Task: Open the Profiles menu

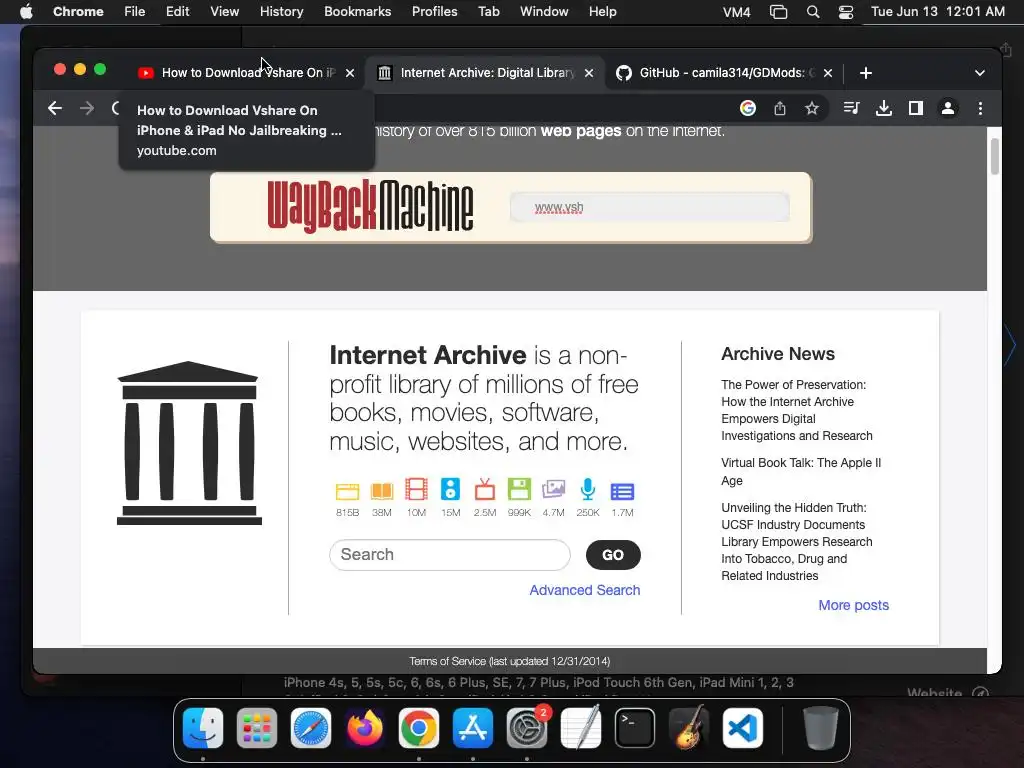Action: click(x=434, y=11)
